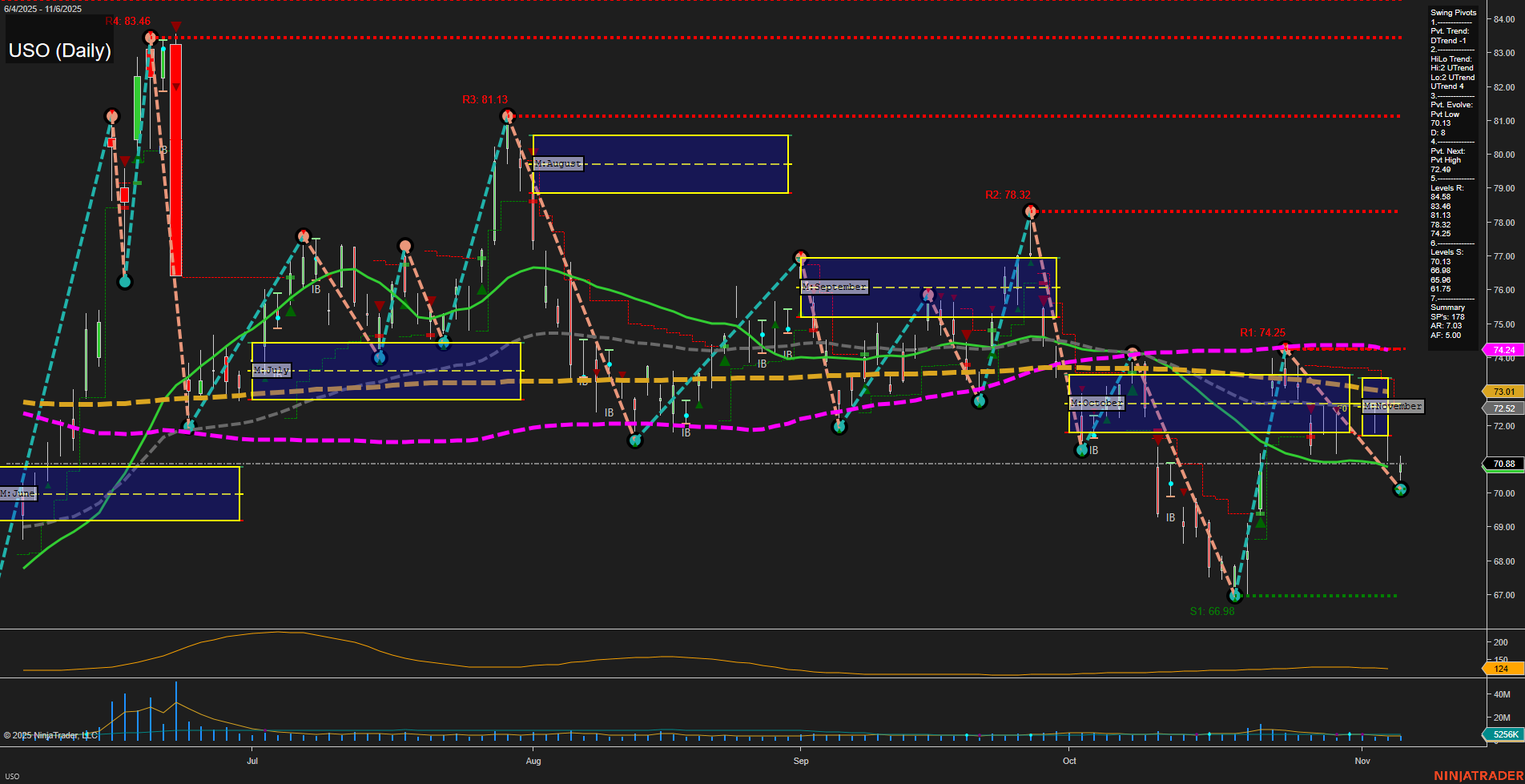Click the swing high pivot circle at R3 81.13
This screenshot has width=1525, height=784.
tap(507, 117)
